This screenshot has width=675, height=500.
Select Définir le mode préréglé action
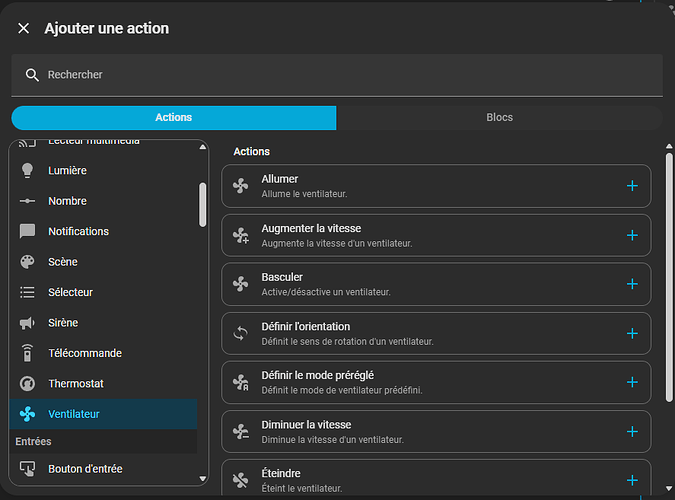tap(435, 382)
